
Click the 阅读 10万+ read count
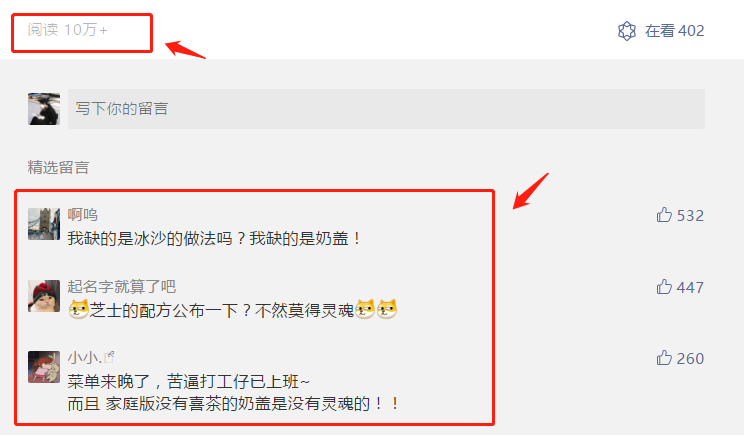coord(67,30)
